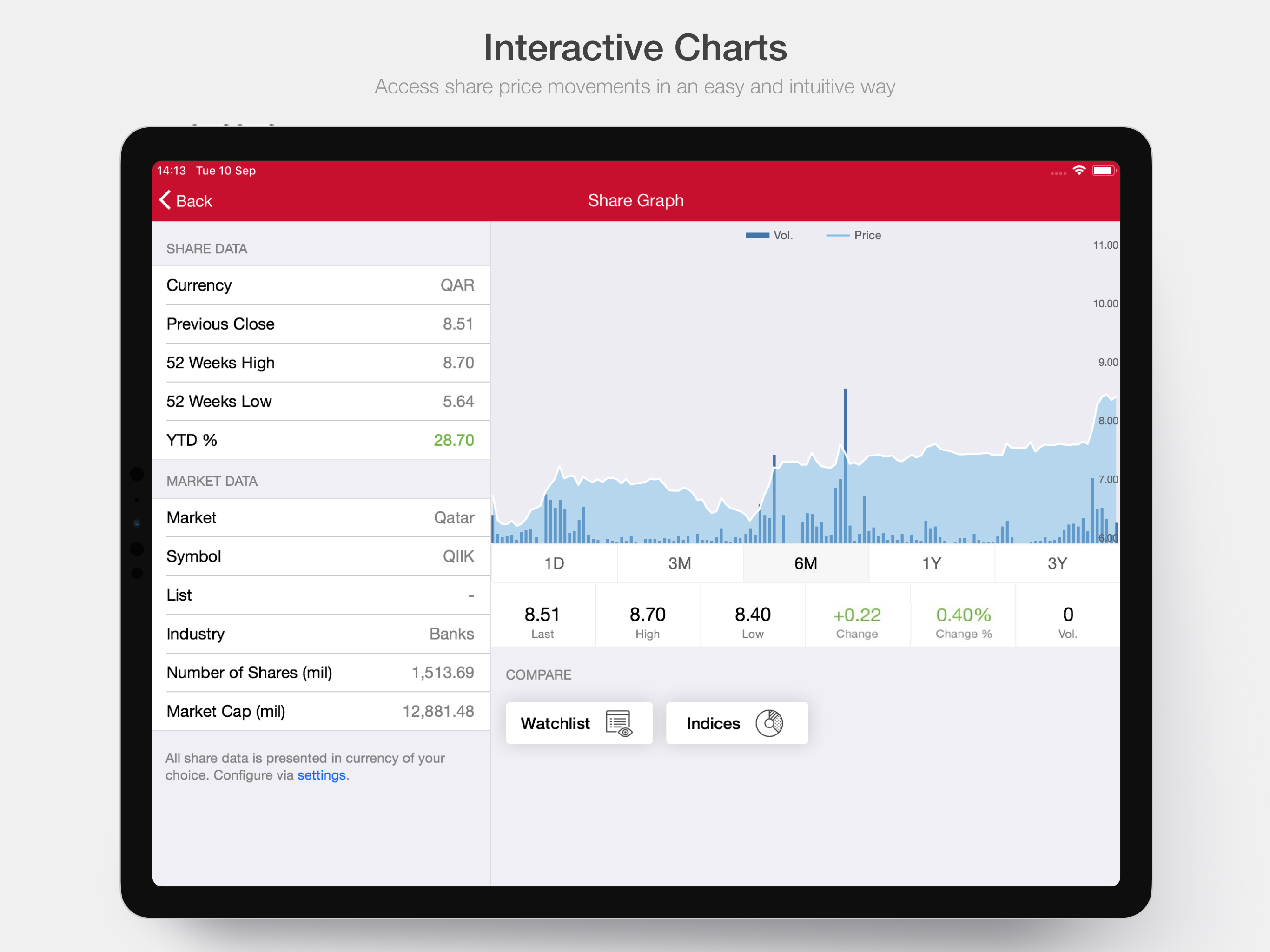1270x952 pixels.
Task: Select the Market Qatar row
Action: tap(321, 518)
